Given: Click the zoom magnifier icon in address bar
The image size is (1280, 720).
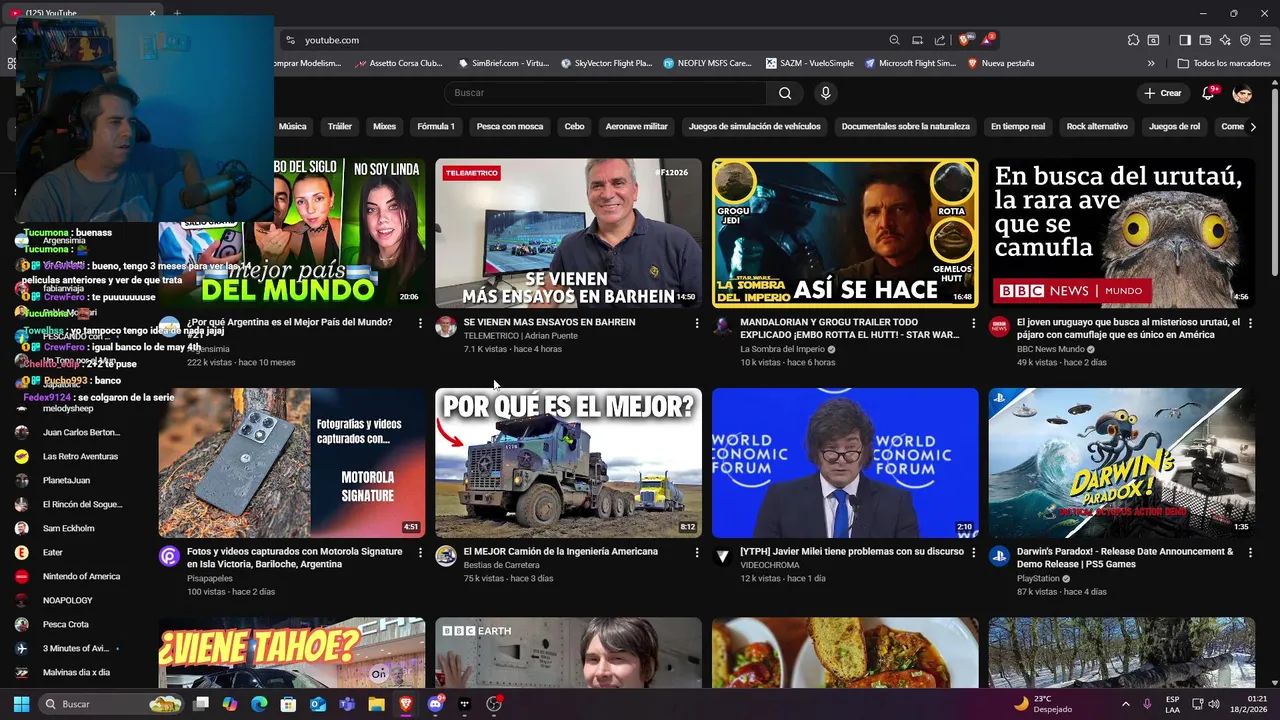Looking at the screenshot, I should (894, 40).
